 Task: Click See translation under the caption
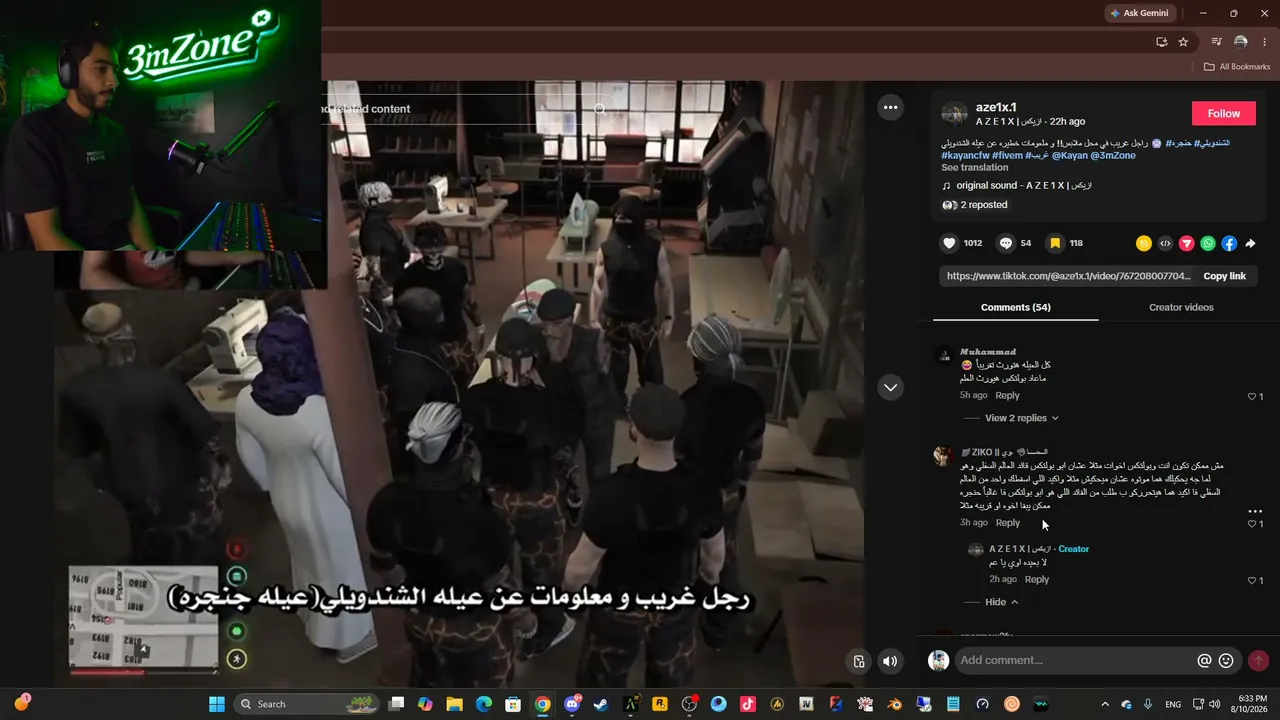[x=974, y=167]
